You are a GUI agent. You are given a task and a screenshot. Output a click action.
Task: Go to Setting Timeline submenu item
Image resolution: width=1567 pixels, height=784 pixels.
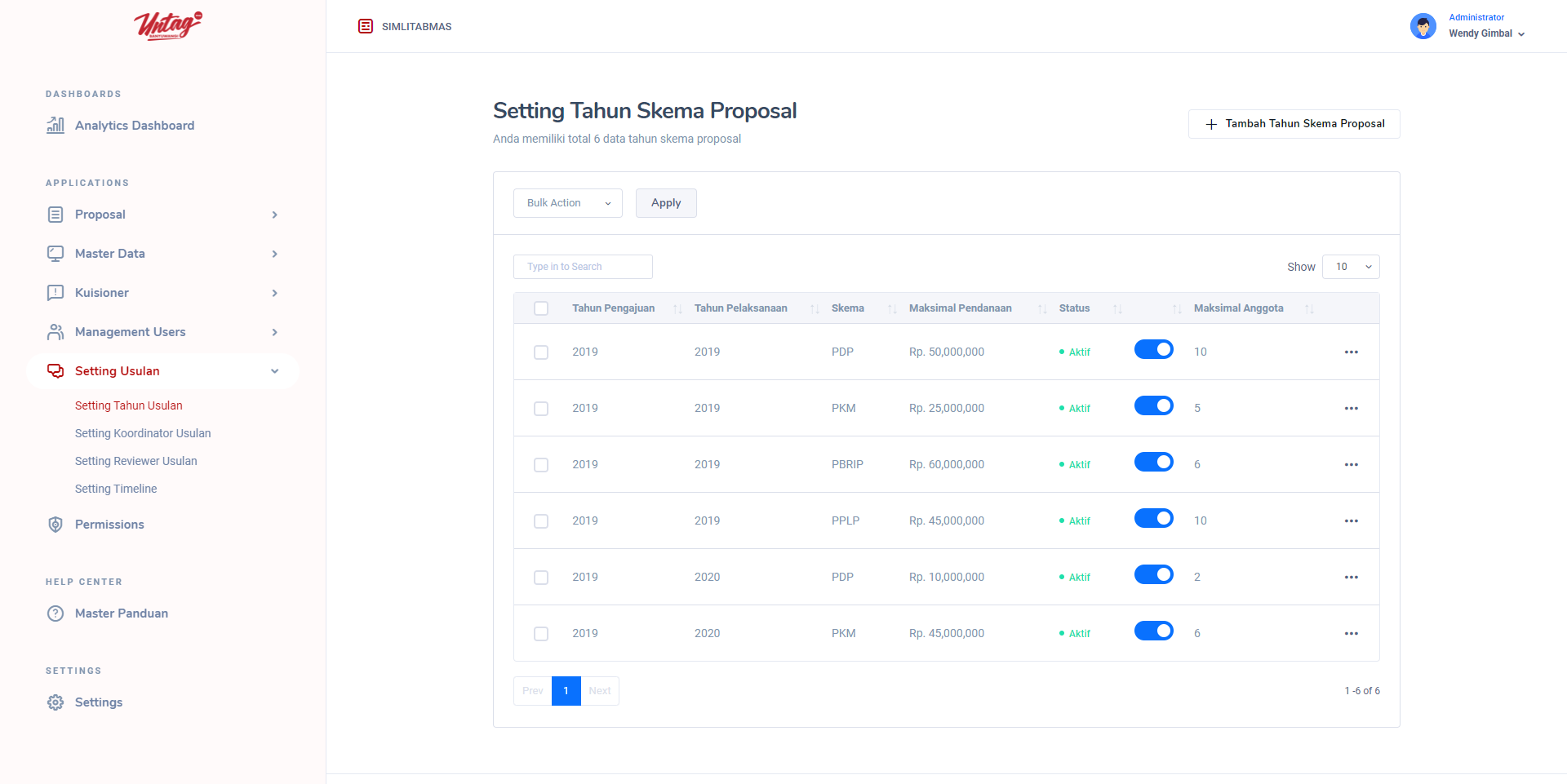coord(116,489)
